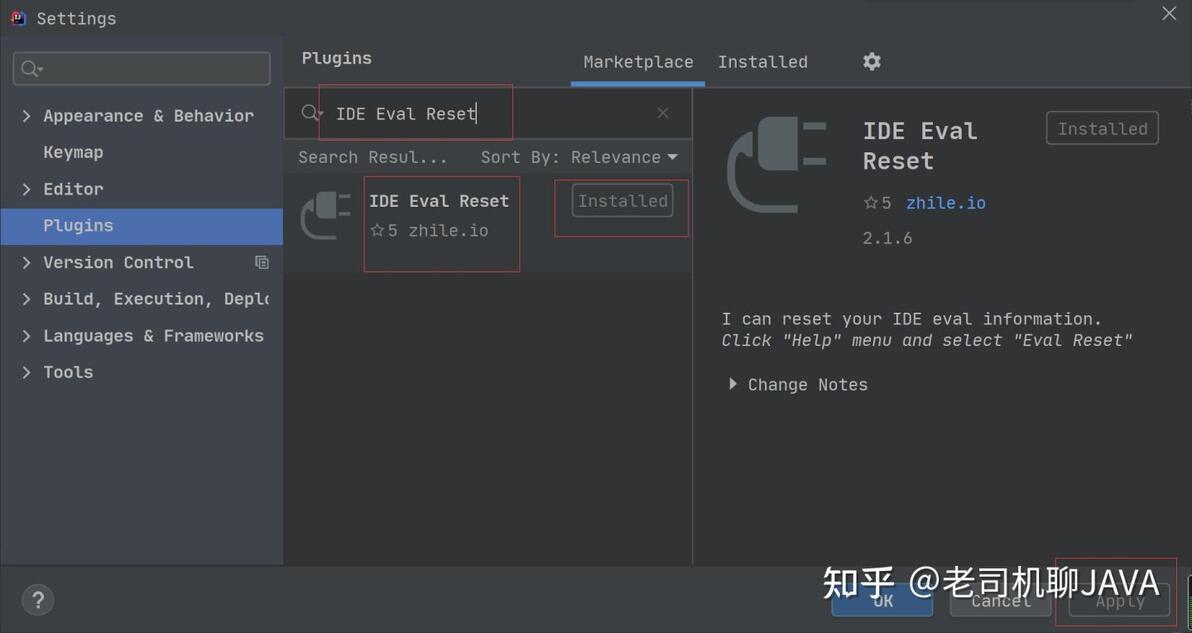Viewport: 1192px width, 633px height.
Task: Expand the Editor settings section
Action: tap(27, 188)
